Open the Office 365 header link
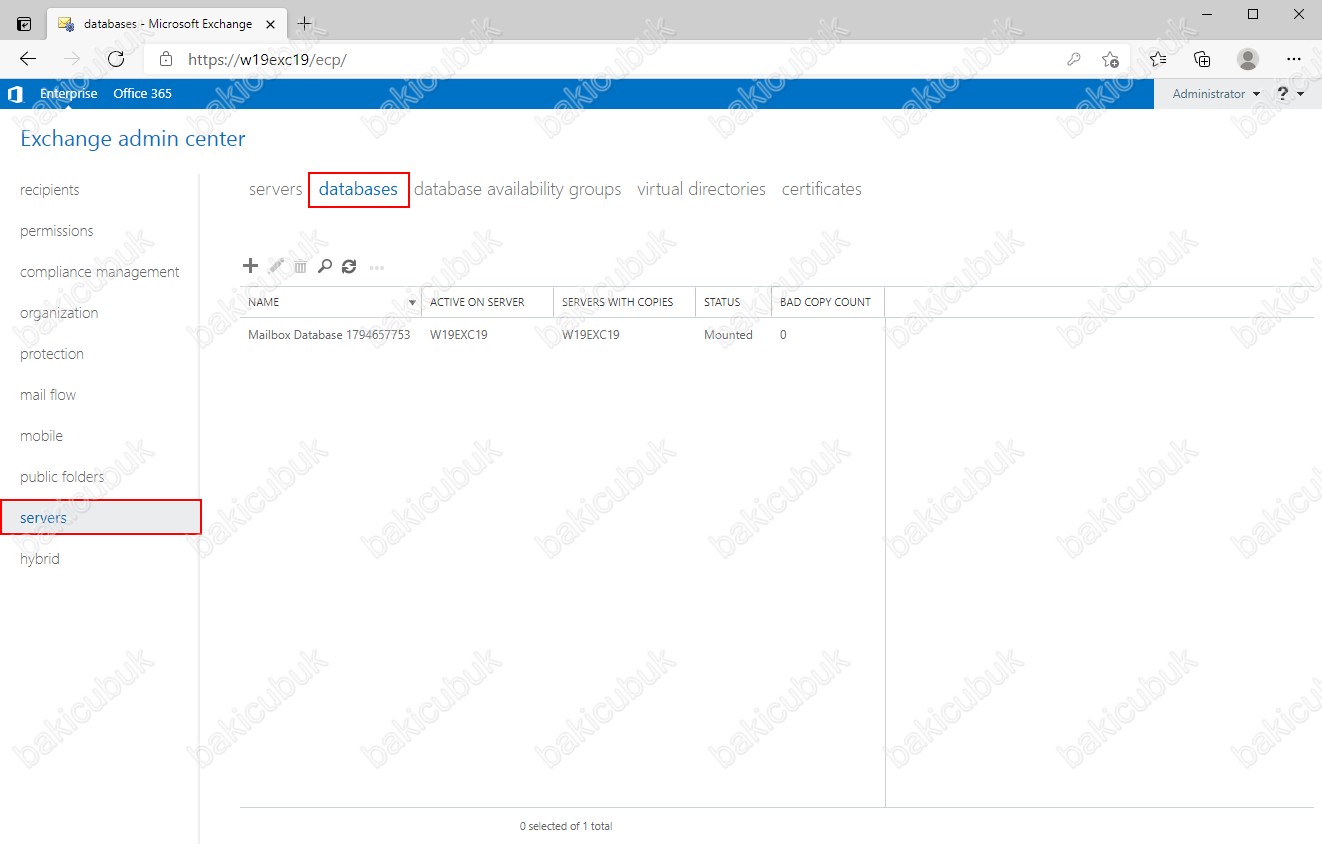 pyautogui.click(x=142, y=94)
